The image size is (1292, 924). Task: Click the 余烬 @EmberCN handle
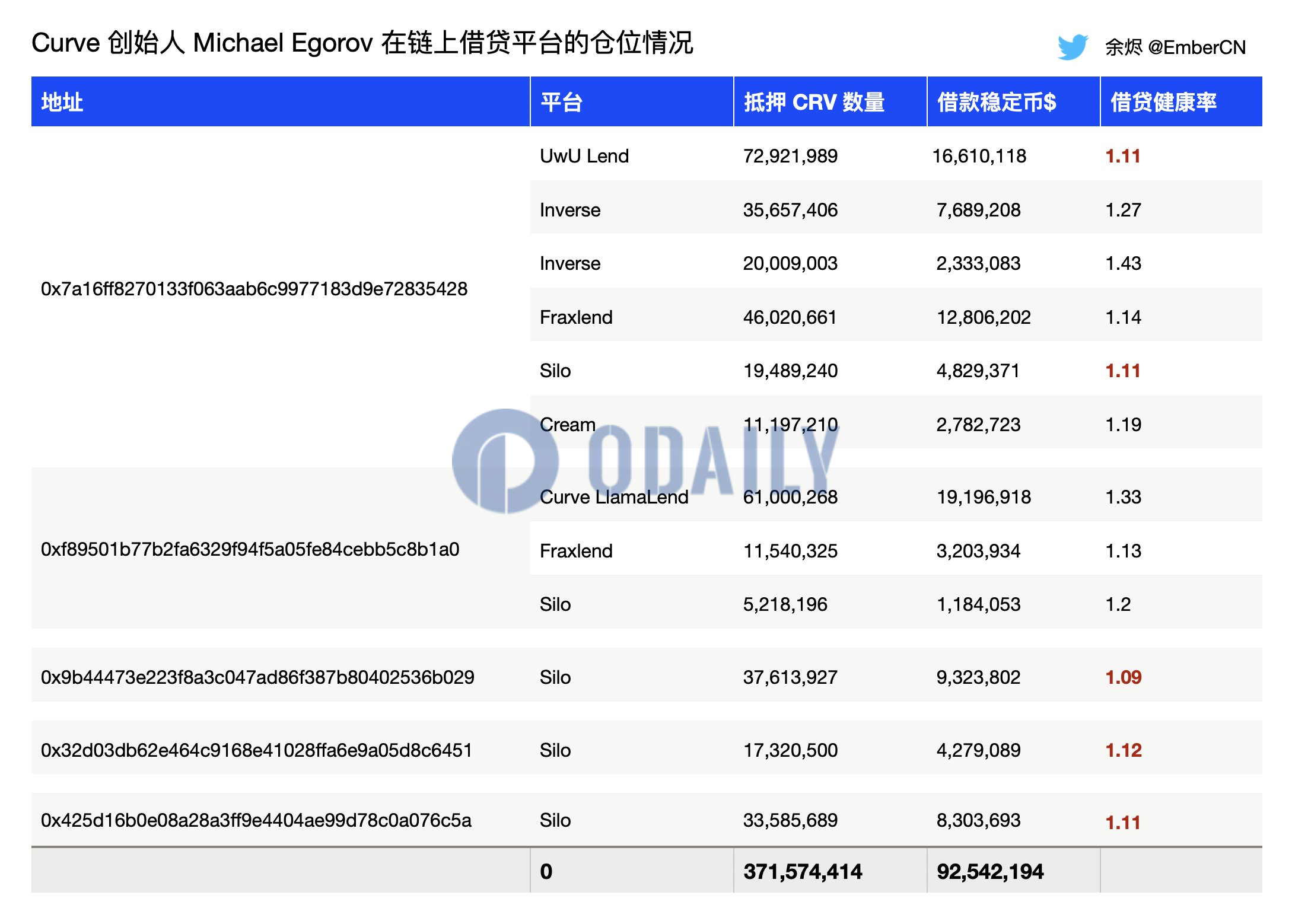[1175, 47]
